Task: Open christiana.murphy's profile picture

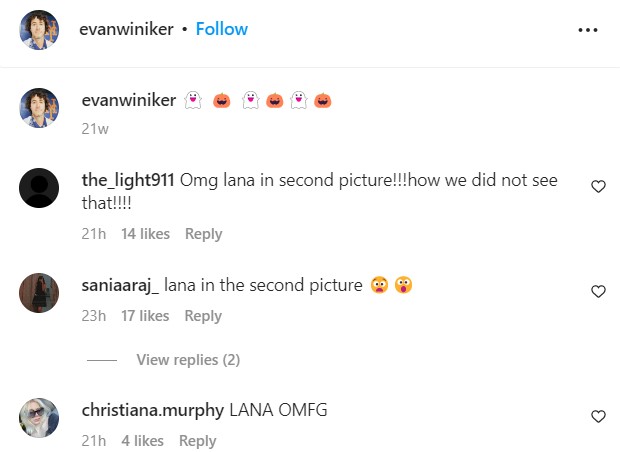Action: click(x=39, y=417)
